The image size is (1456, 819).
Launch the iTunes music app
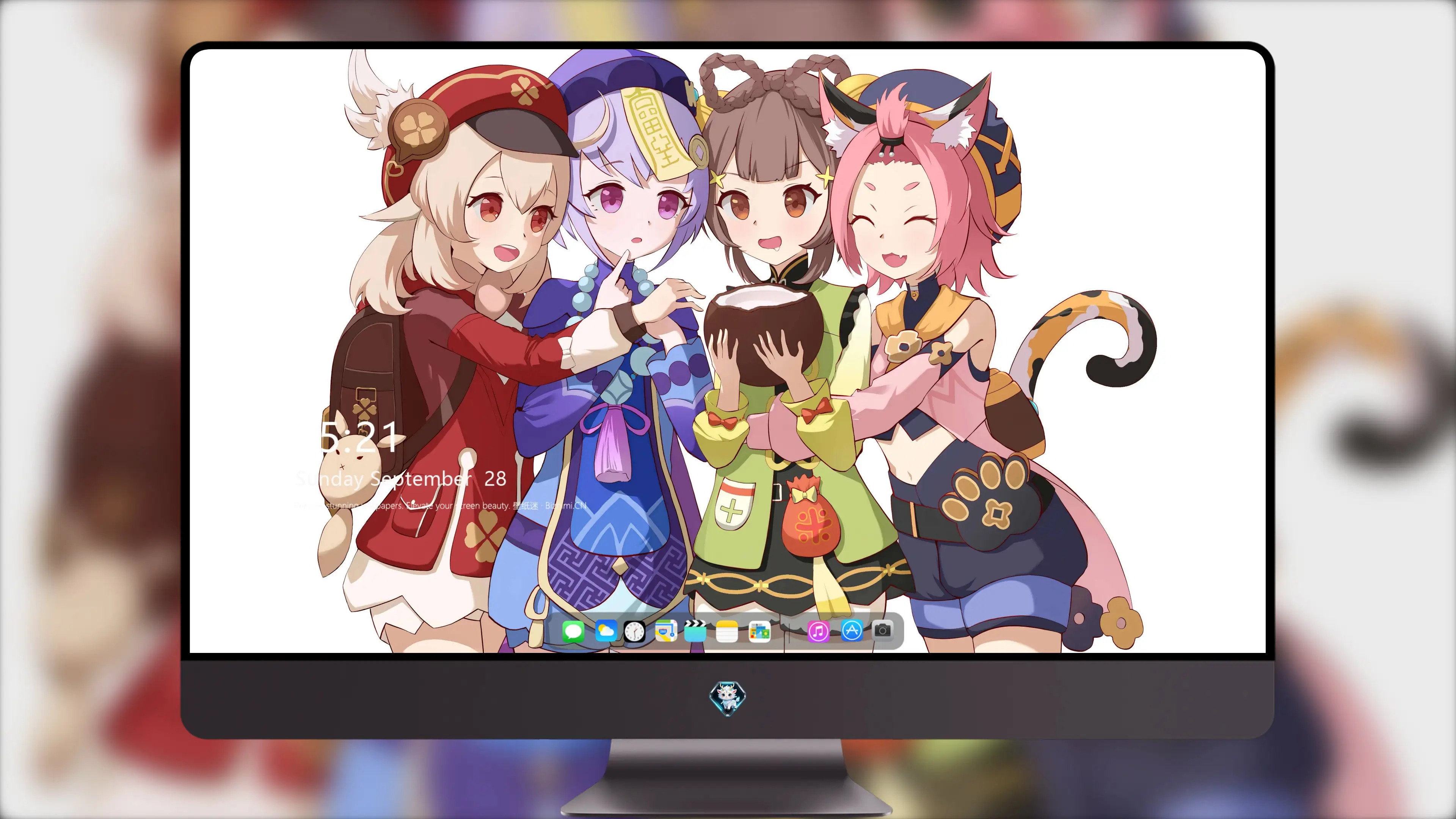tap(819, 631)
